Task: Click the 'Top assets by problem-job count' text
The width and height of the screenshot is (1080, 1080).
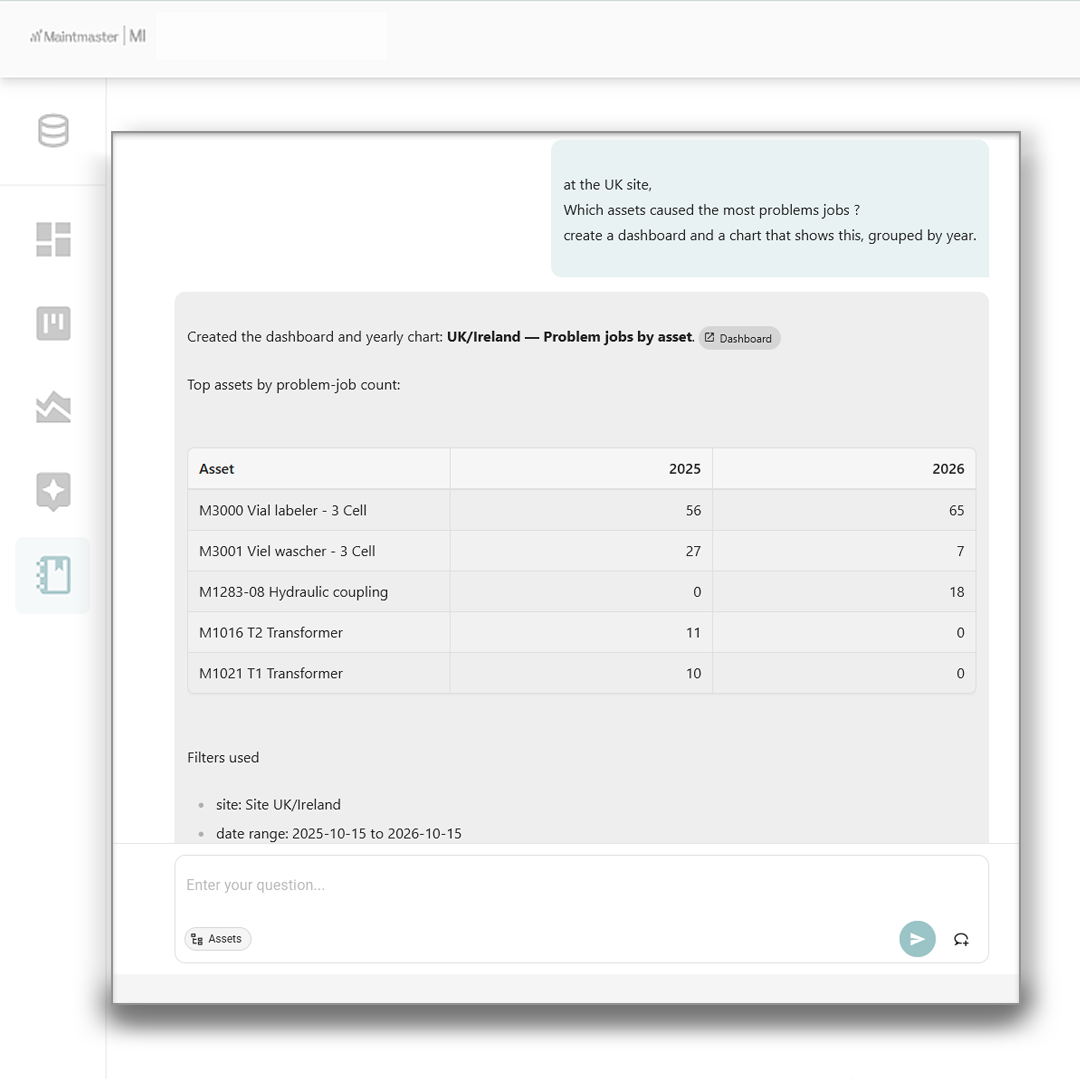Action: click(x=293, y=385)
